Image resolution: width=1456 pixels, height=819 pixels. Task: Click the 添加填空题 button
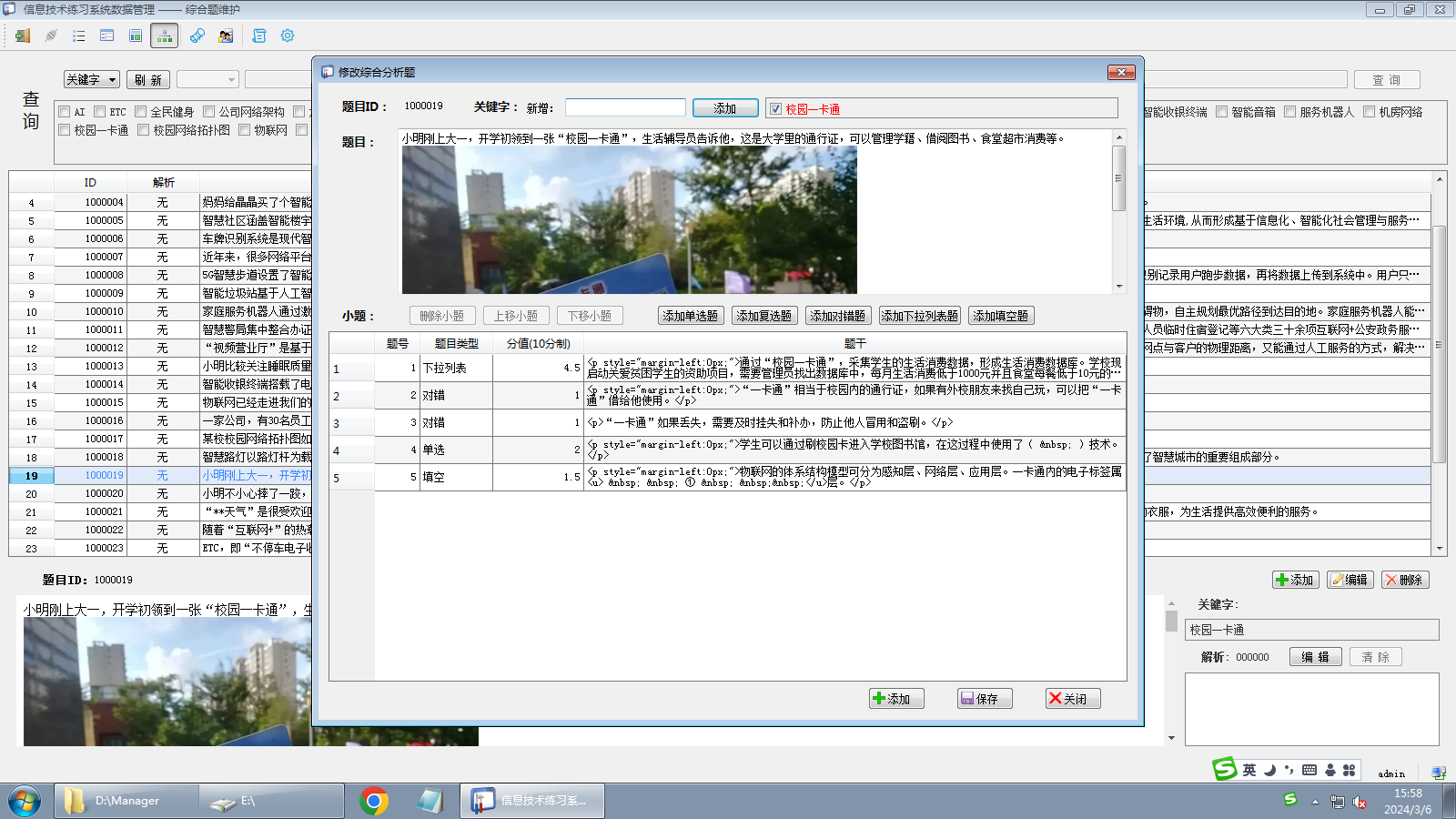point(1001,316)
